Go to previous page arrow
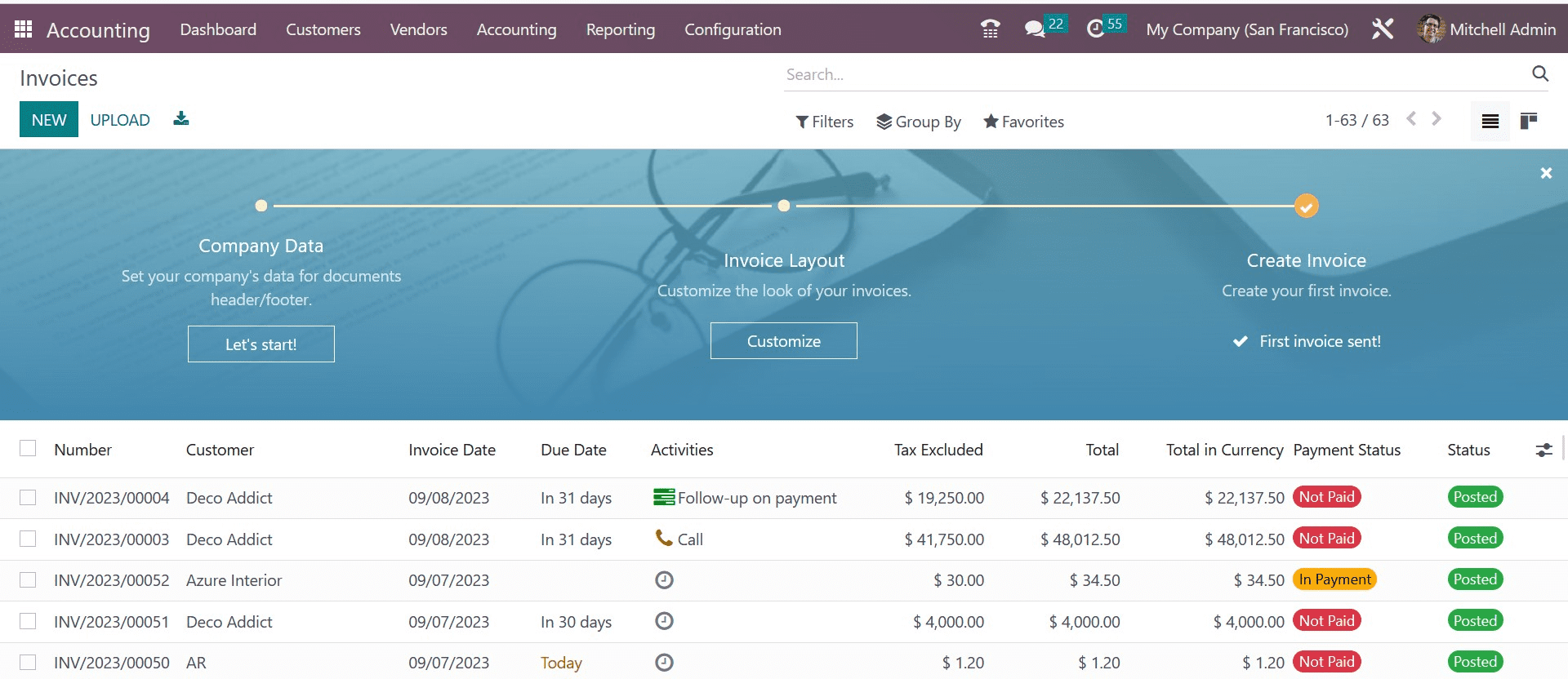 pos(1411,119)
